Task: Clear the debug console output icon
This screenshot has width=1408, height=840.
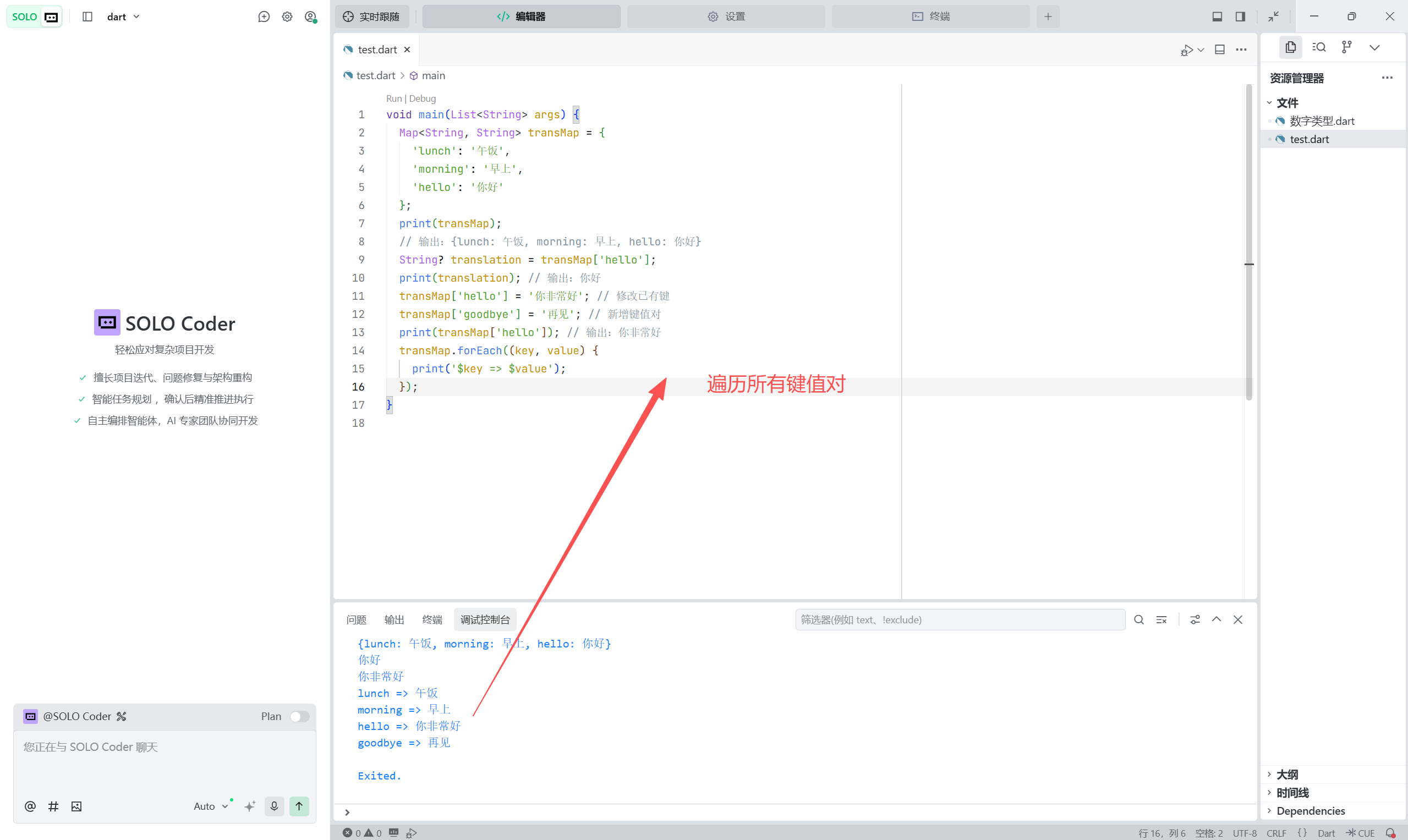Action: 1161,620
